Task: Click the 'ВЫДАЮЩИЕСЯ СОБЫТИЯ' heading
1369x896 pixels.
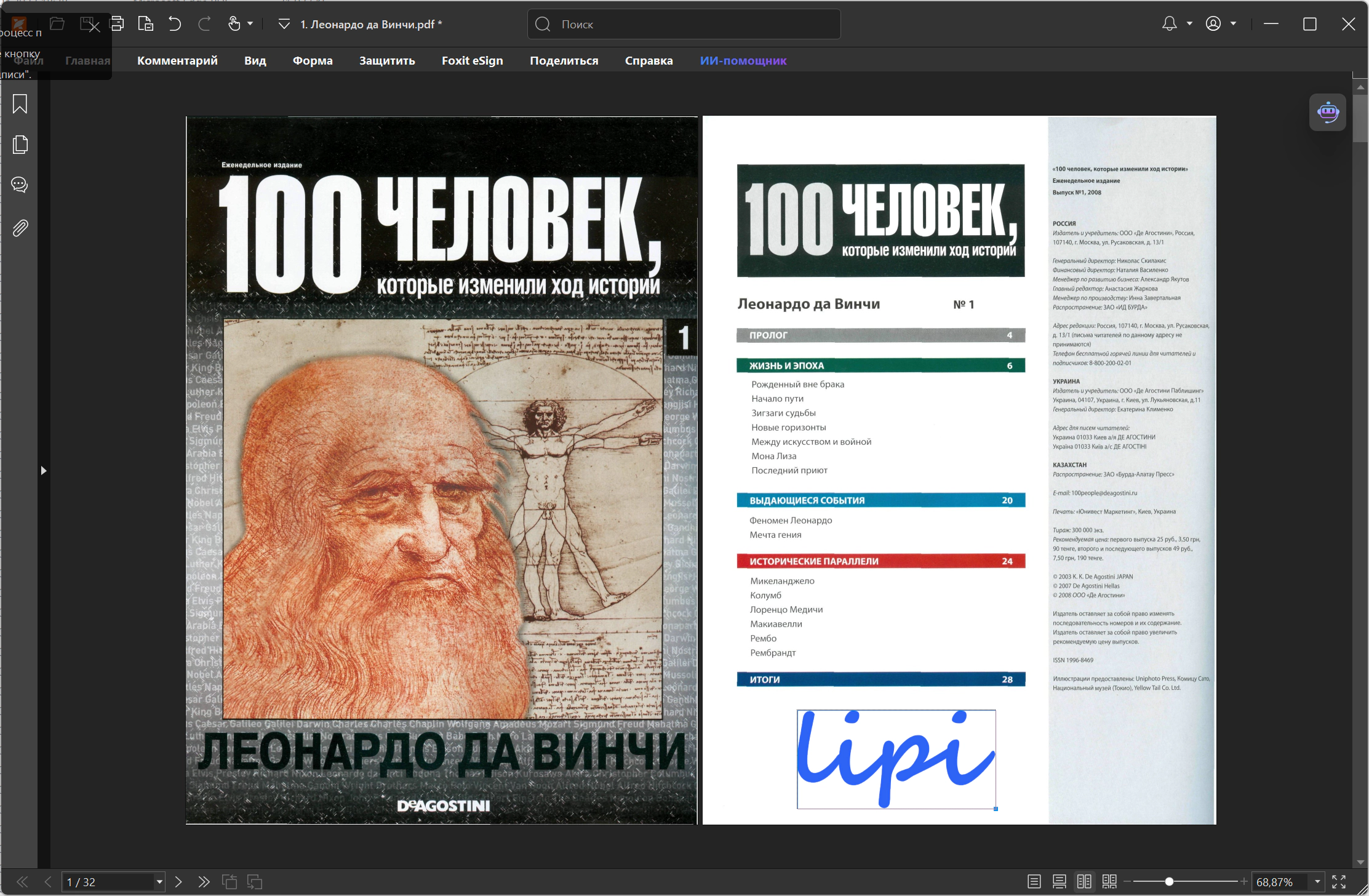Action: (807, 500)
